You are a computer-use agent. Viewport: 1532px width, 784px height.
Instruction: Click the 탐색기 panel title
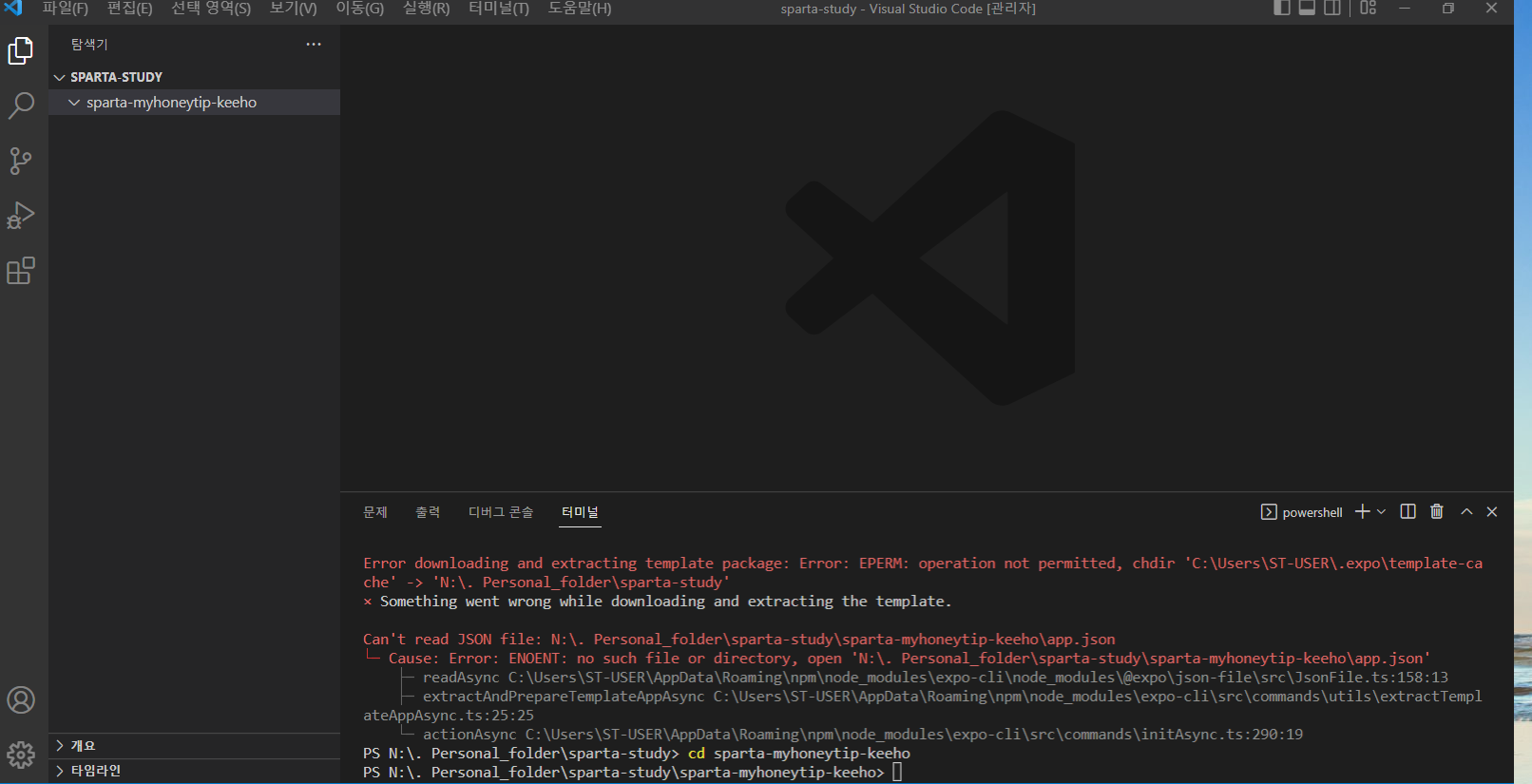(x=89, y=45)
